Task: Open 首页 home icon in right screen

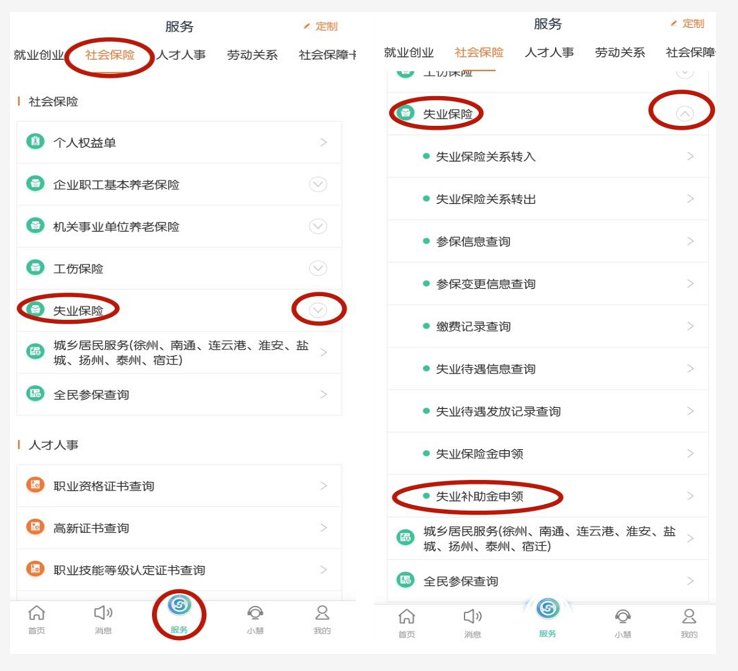Action: (x=407, y=616)
